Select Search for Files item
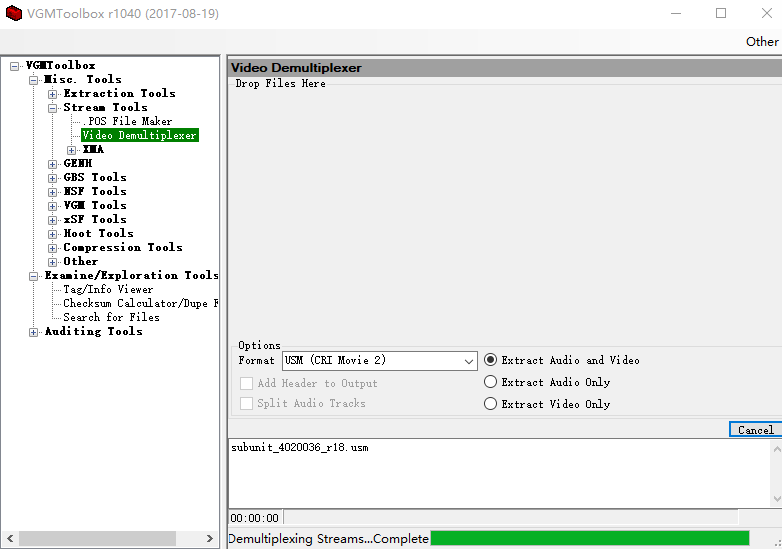The image size is (782, 549). coord(111,318)
